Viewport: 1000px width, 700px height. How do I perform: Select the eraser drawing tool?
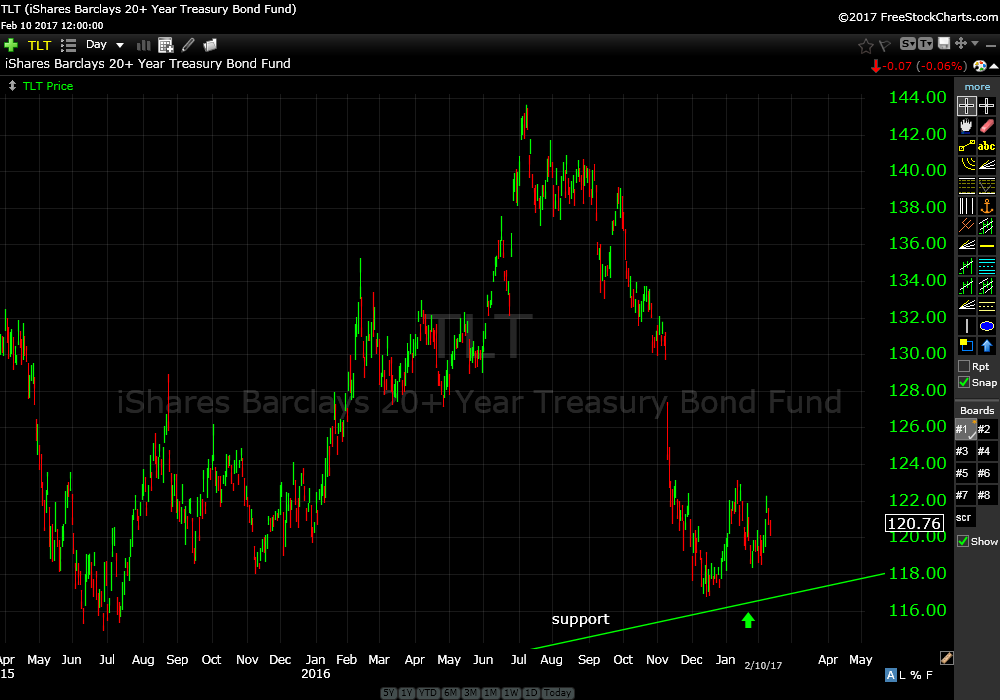tap(987, 126)
